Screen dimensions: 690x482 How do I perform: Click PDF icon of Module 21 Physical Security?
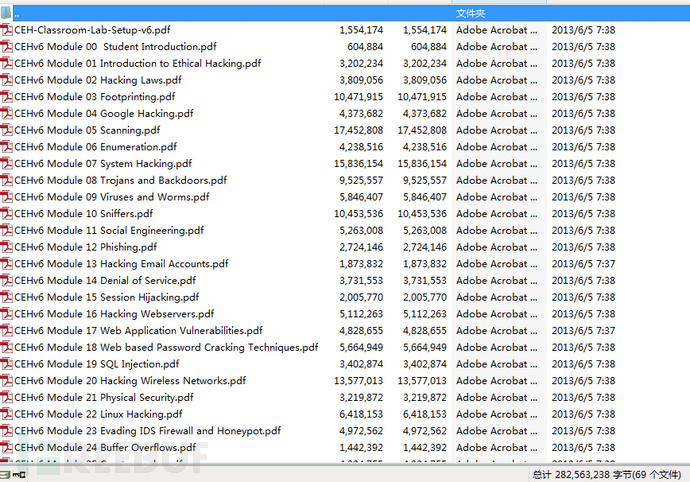coord(6,398)
